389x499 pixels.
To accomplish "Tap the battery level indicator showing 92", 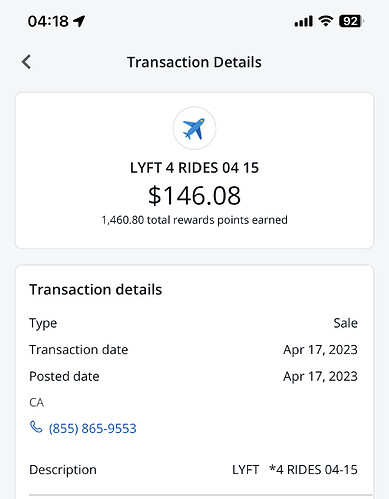I will [x=351, y=21].
